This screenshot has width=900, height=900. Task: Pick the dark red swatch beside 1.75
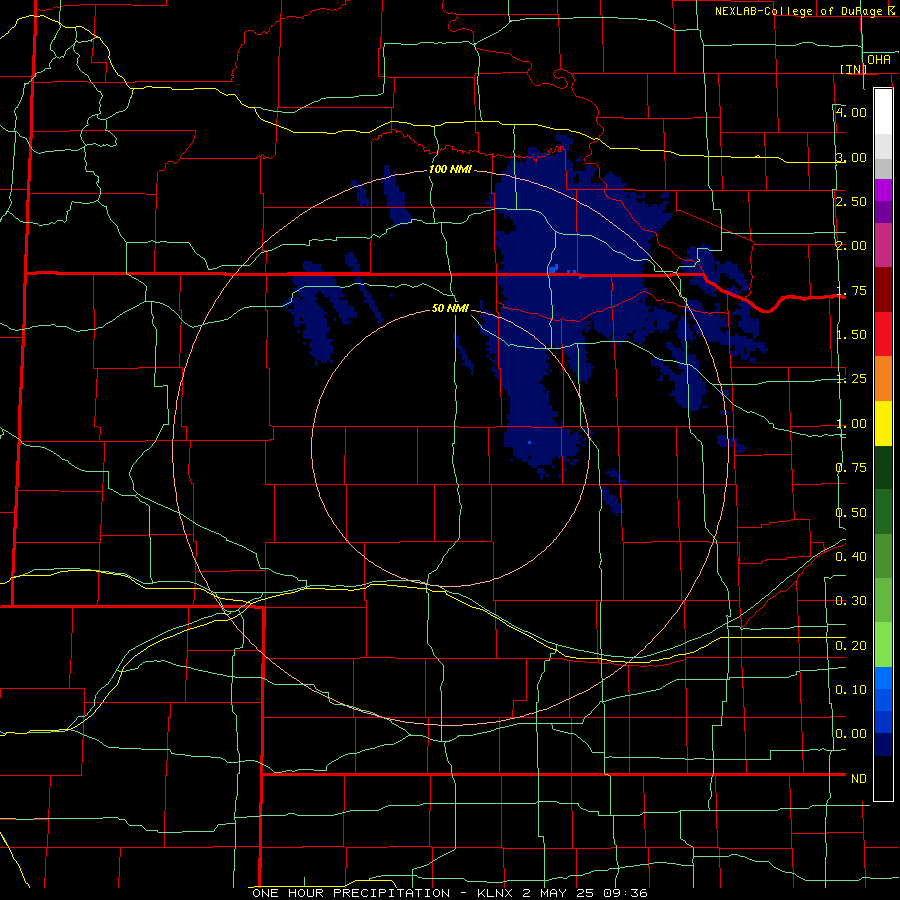[x=883, y=290]
